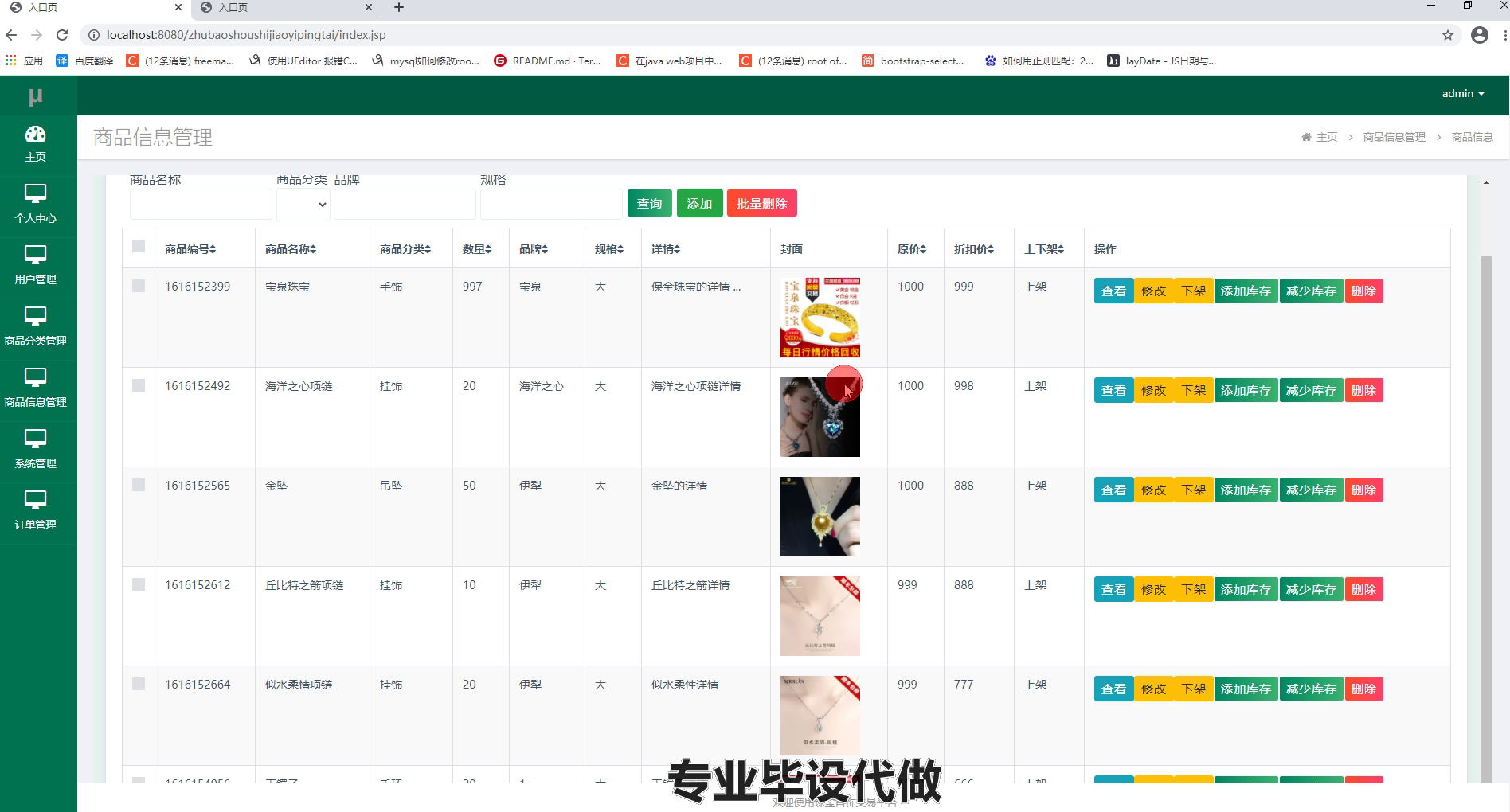The height and width of the screenshot is (812, 1510).
Task: Click the green 添加 button
Action: point(699,203)
